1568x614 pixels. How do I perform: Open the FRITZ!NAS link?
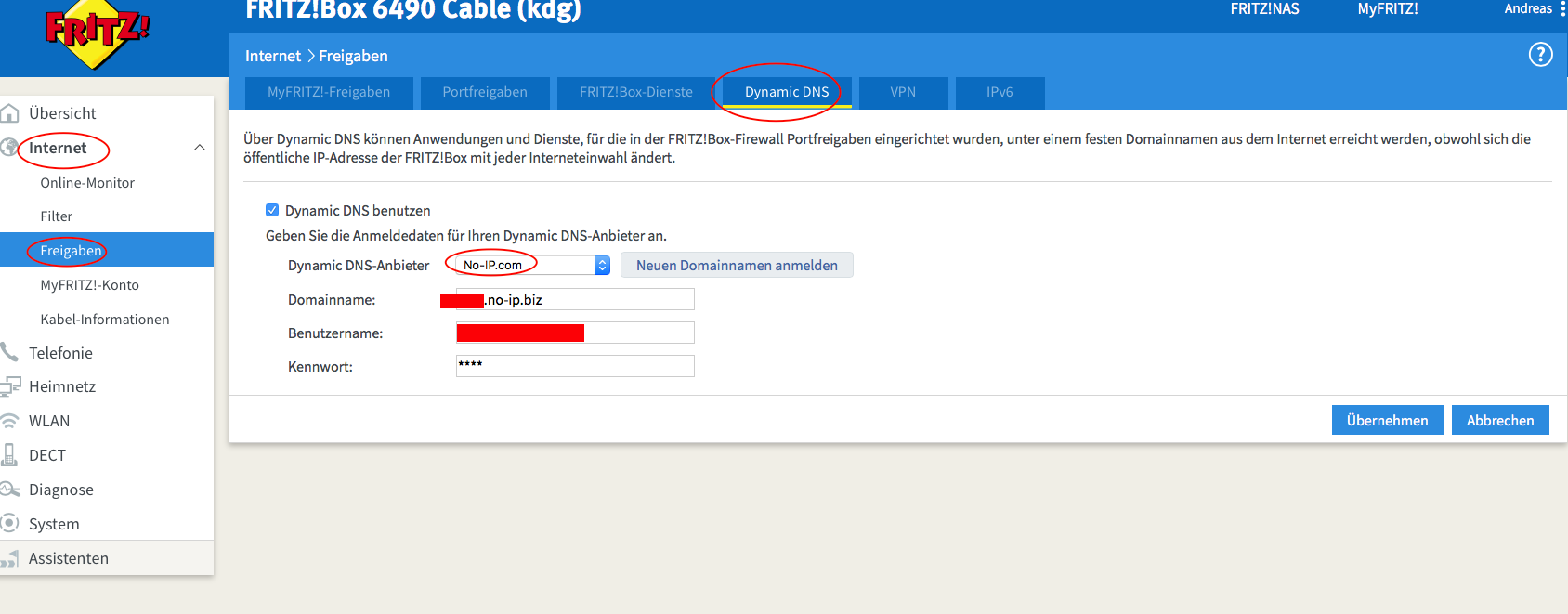coord(1264,9)
